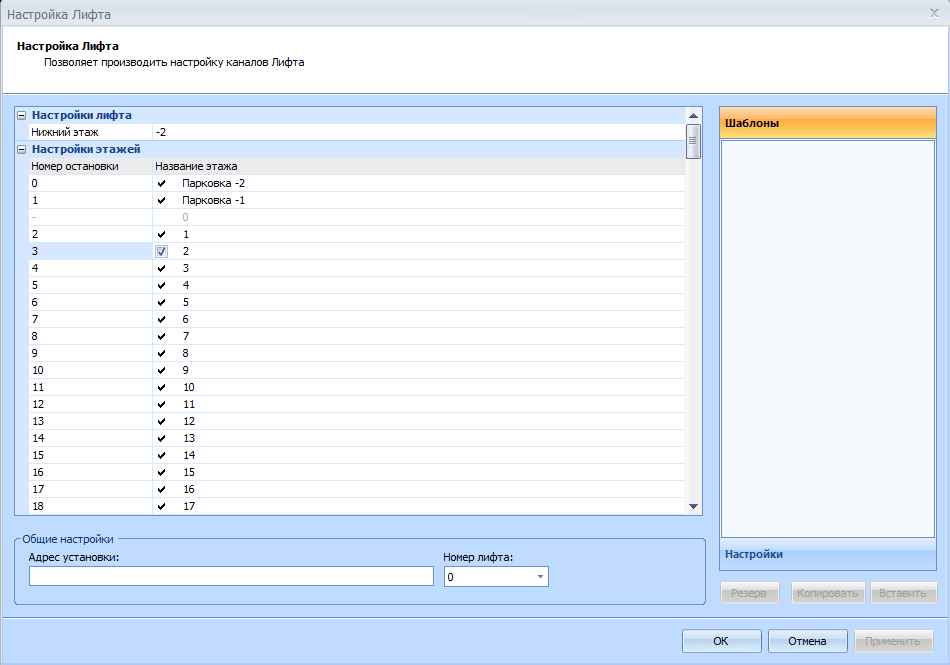
Task: Toggle checkmark for Парковка -1 row
Action: coord(162,201)
